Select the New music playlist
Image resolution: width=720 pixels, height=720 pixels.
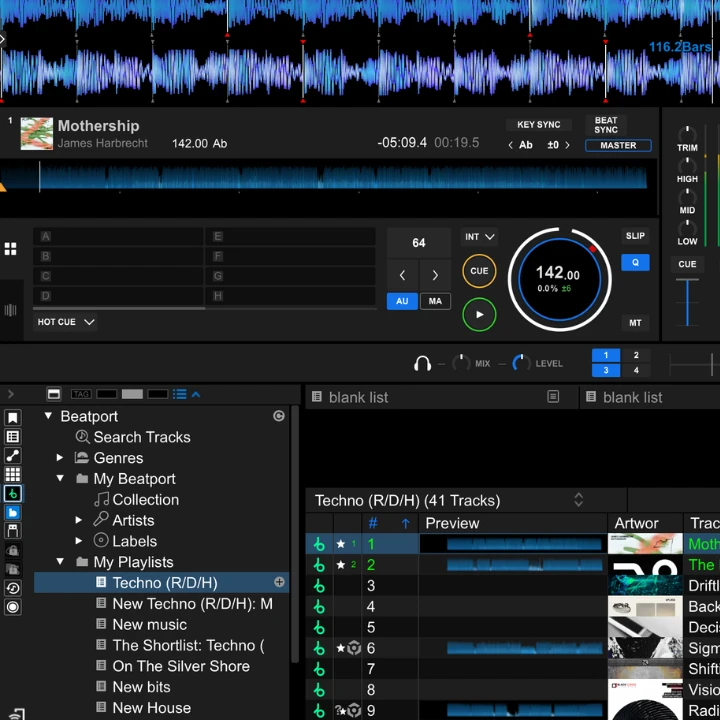point(149,624)
